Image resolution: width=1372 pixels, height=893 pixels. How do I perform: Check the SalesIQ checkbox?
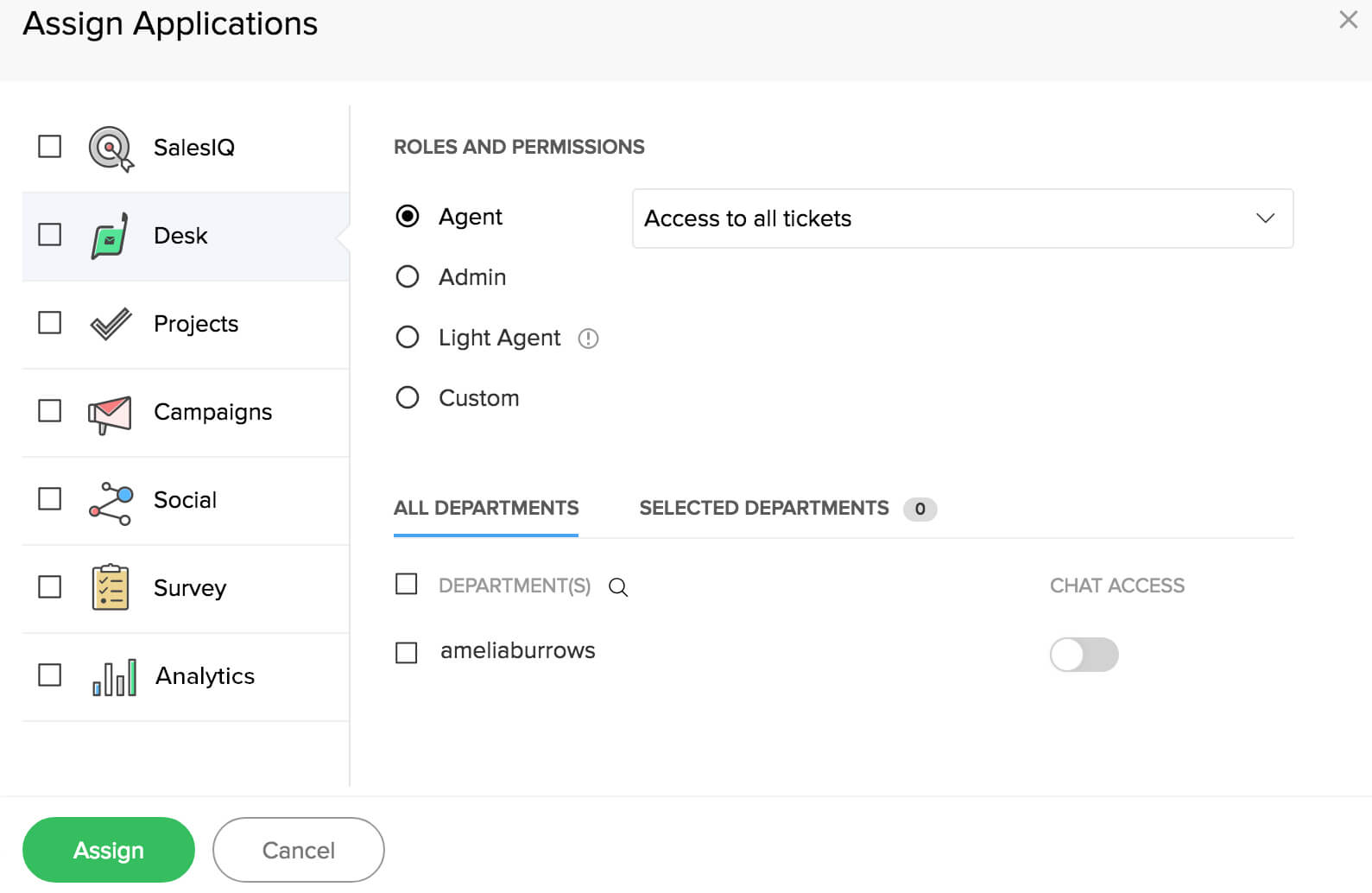[50, 147]
